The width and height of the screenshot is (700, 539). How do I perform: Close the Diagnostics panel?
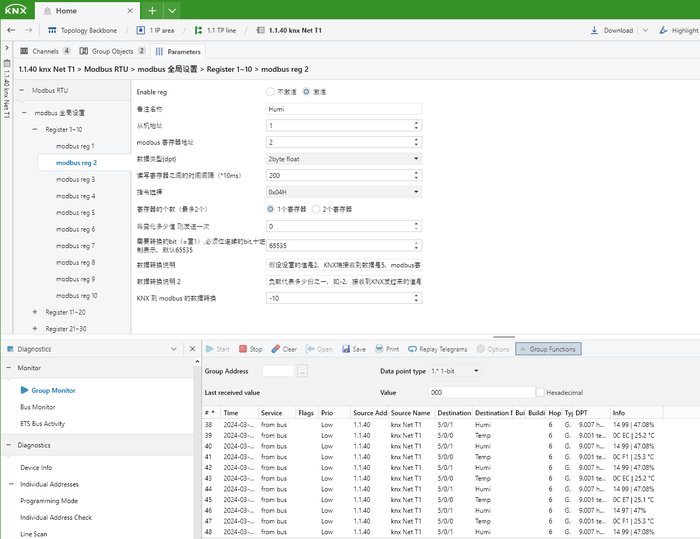(192, 349)
